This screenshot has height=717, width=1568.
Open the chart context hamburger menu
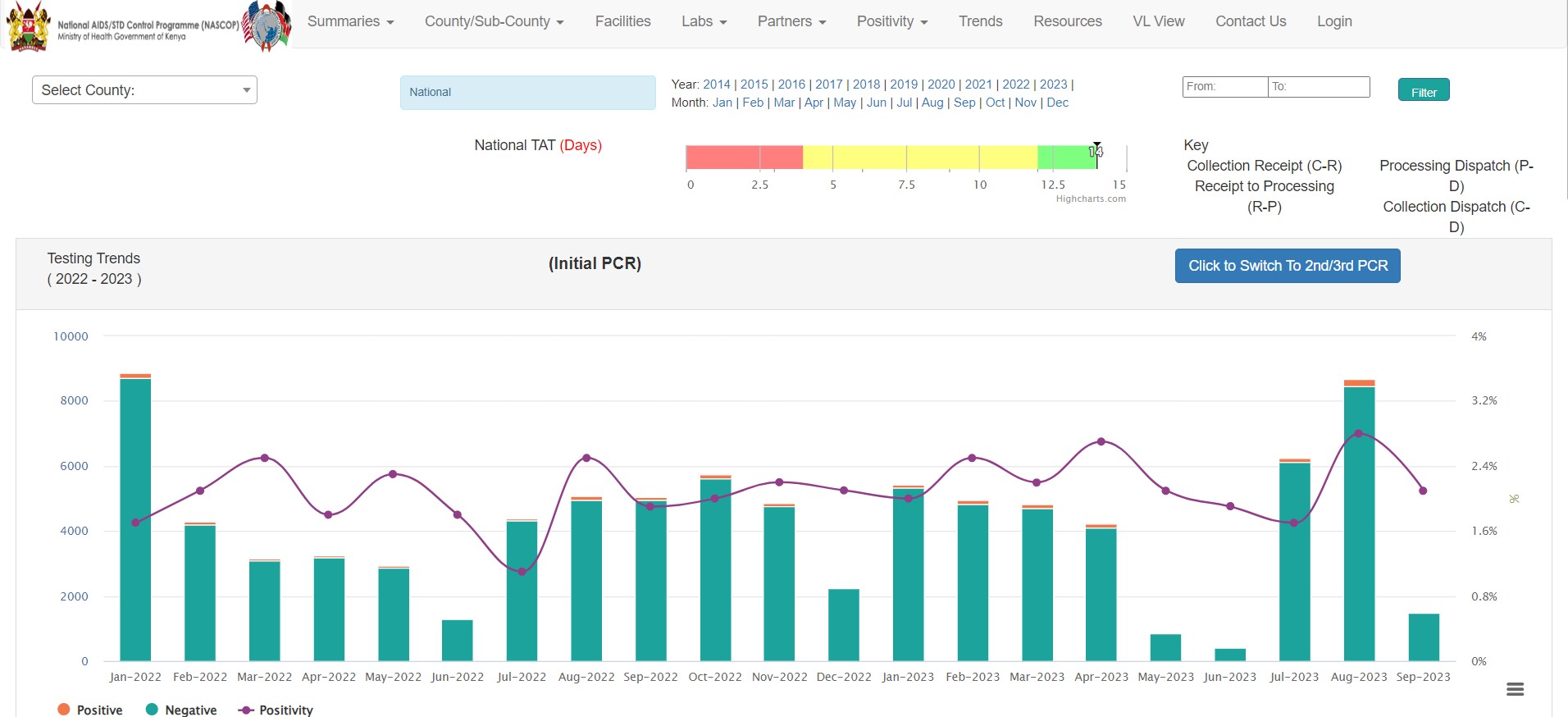coord(1515,689)
